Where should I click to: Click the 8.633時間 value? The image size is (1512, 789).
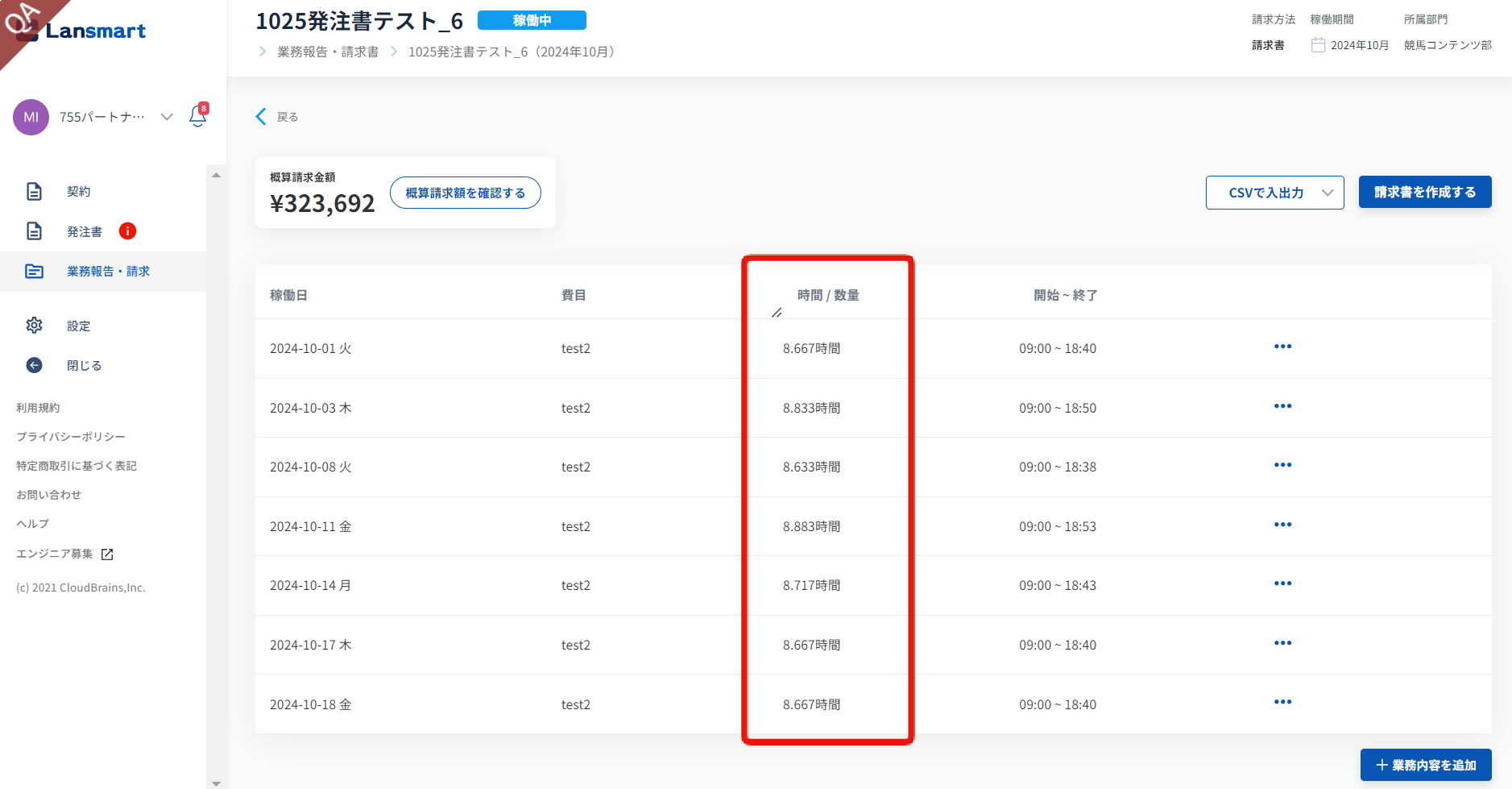[812, 467]
